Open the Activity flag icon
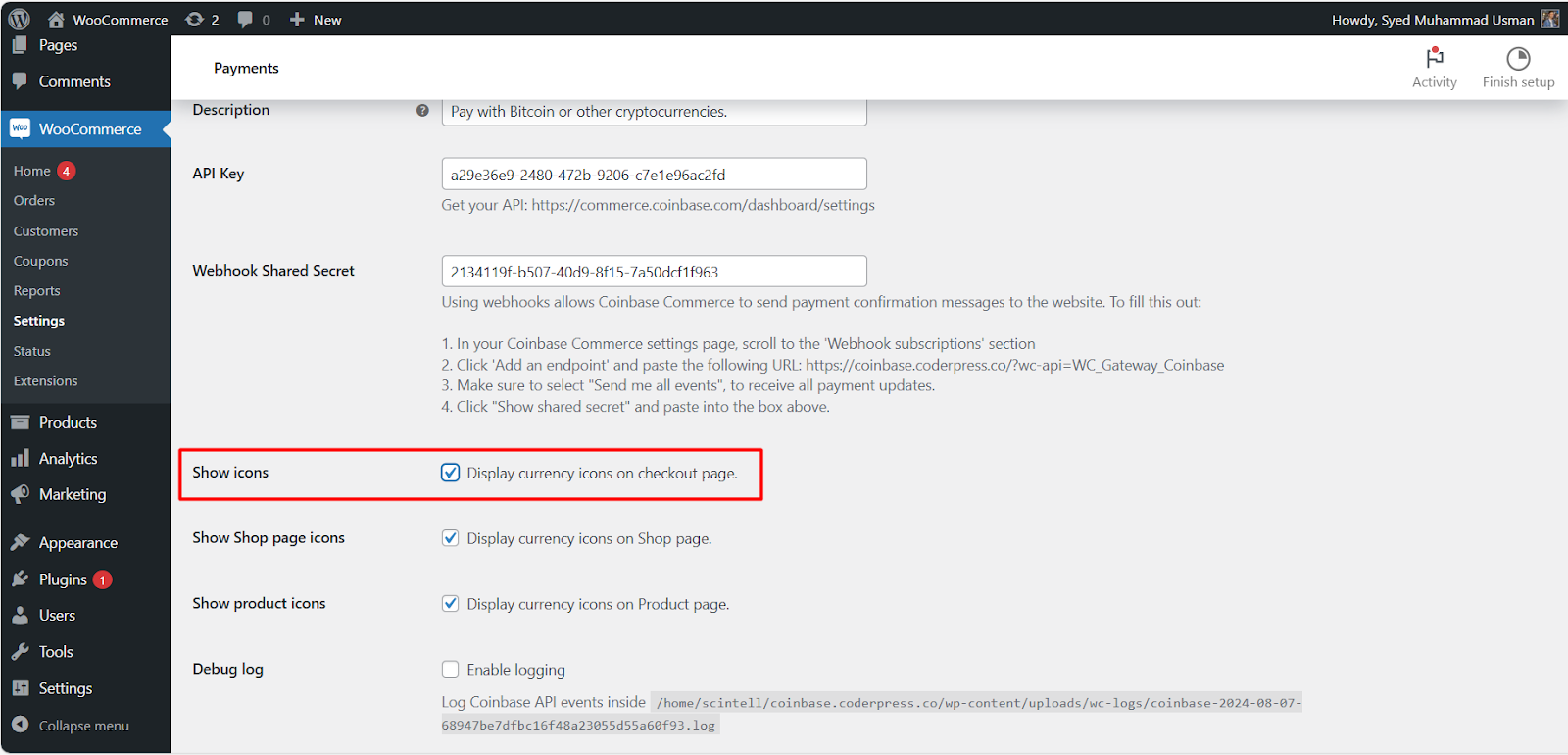The height and width of the screenshot is (755, 1568). 1435,58
